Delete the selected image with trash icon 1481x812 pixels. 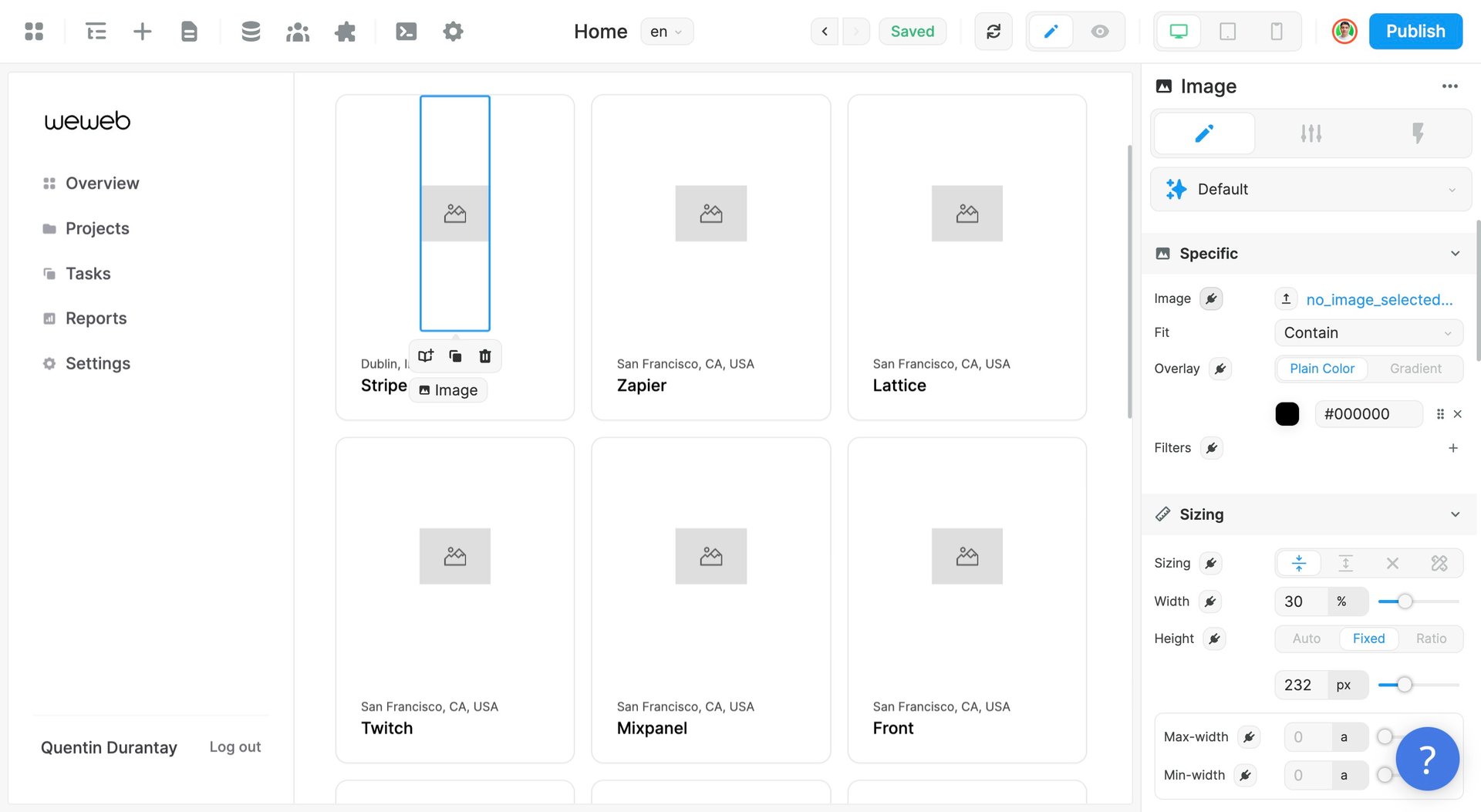point(485,356)
